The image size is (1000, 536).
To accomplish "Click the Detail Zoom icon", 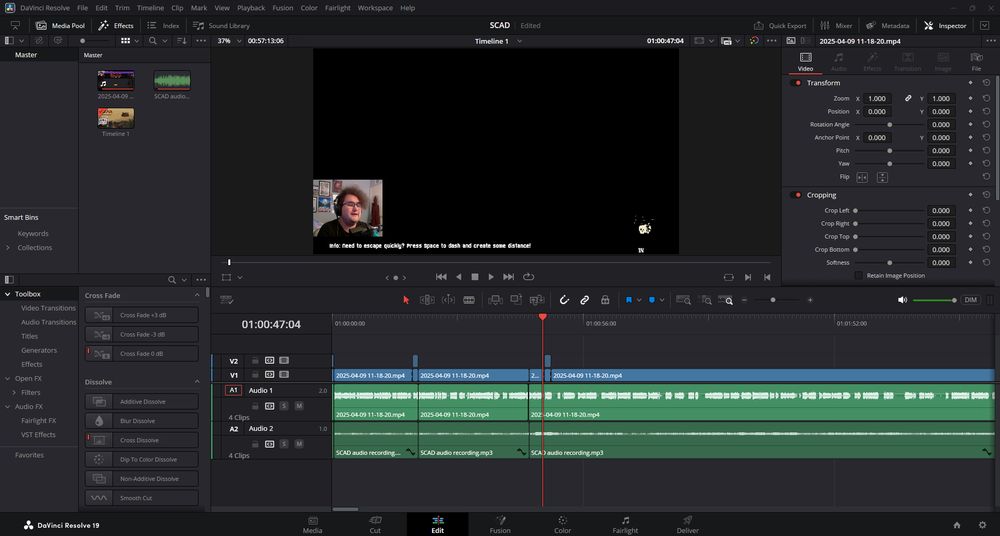I will 705,300.
